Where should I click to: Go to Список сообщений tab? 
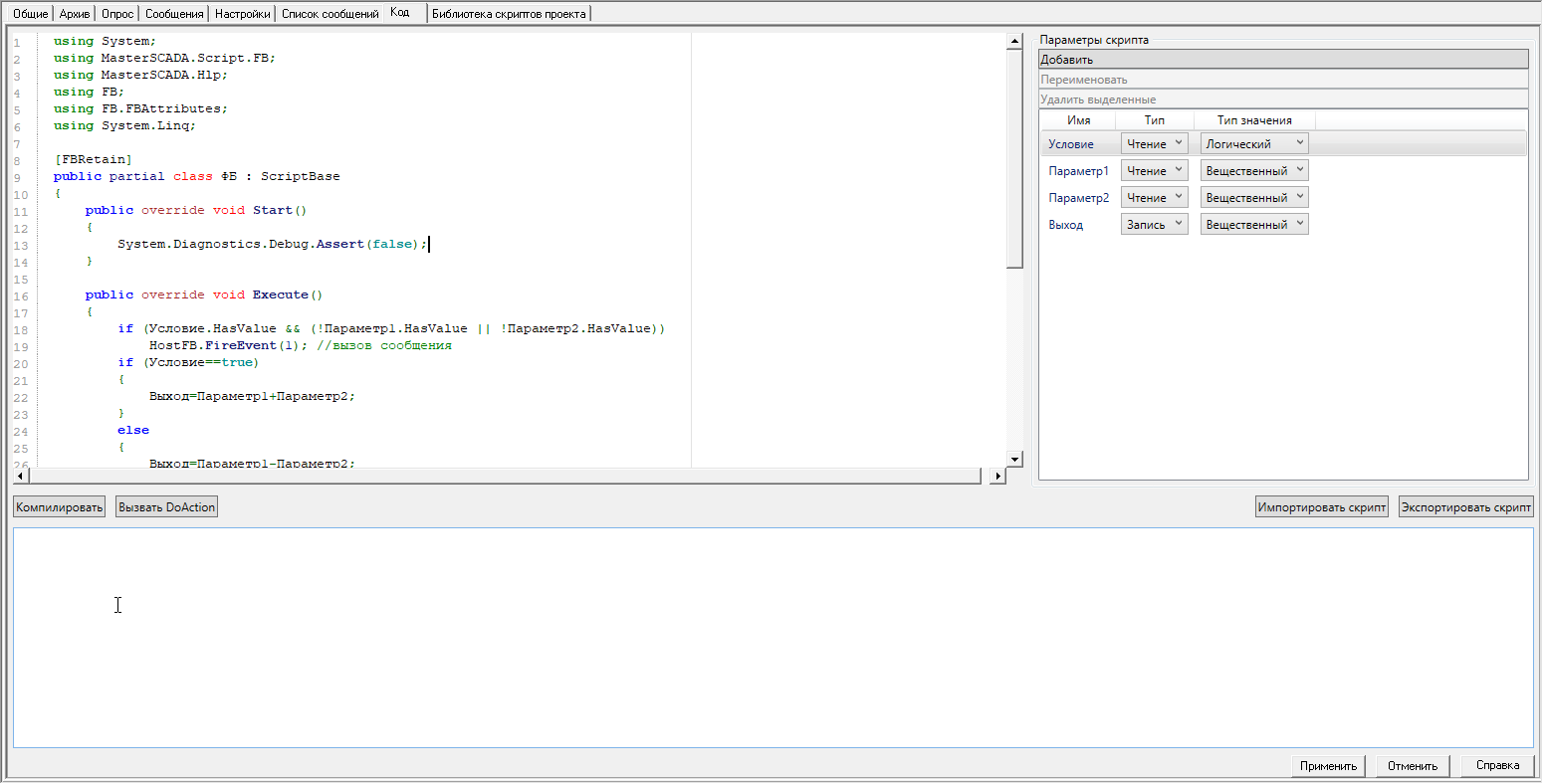[331, 14]
